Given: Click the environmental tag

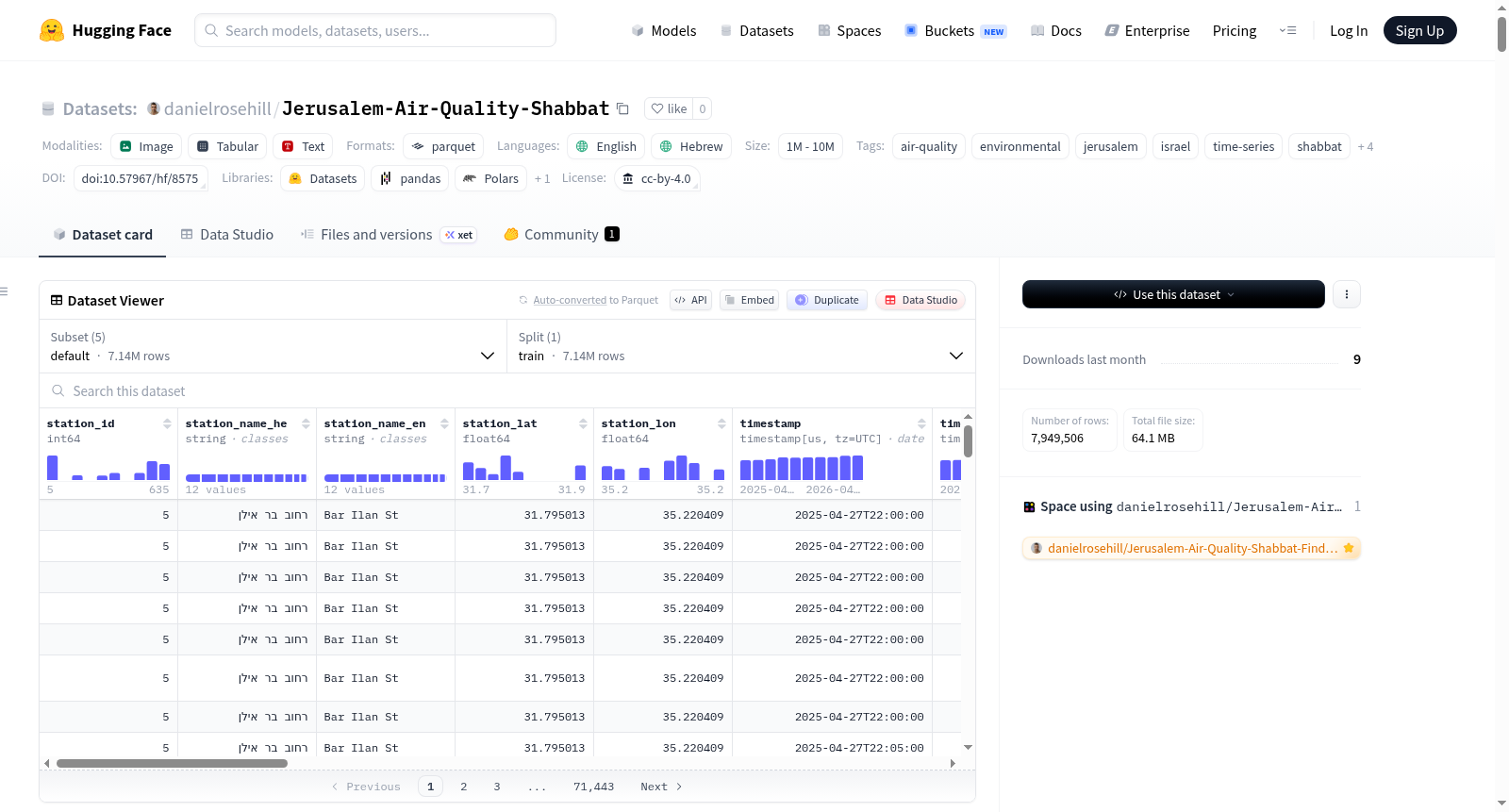Looking at the screenshot, I should point(1020,146).
